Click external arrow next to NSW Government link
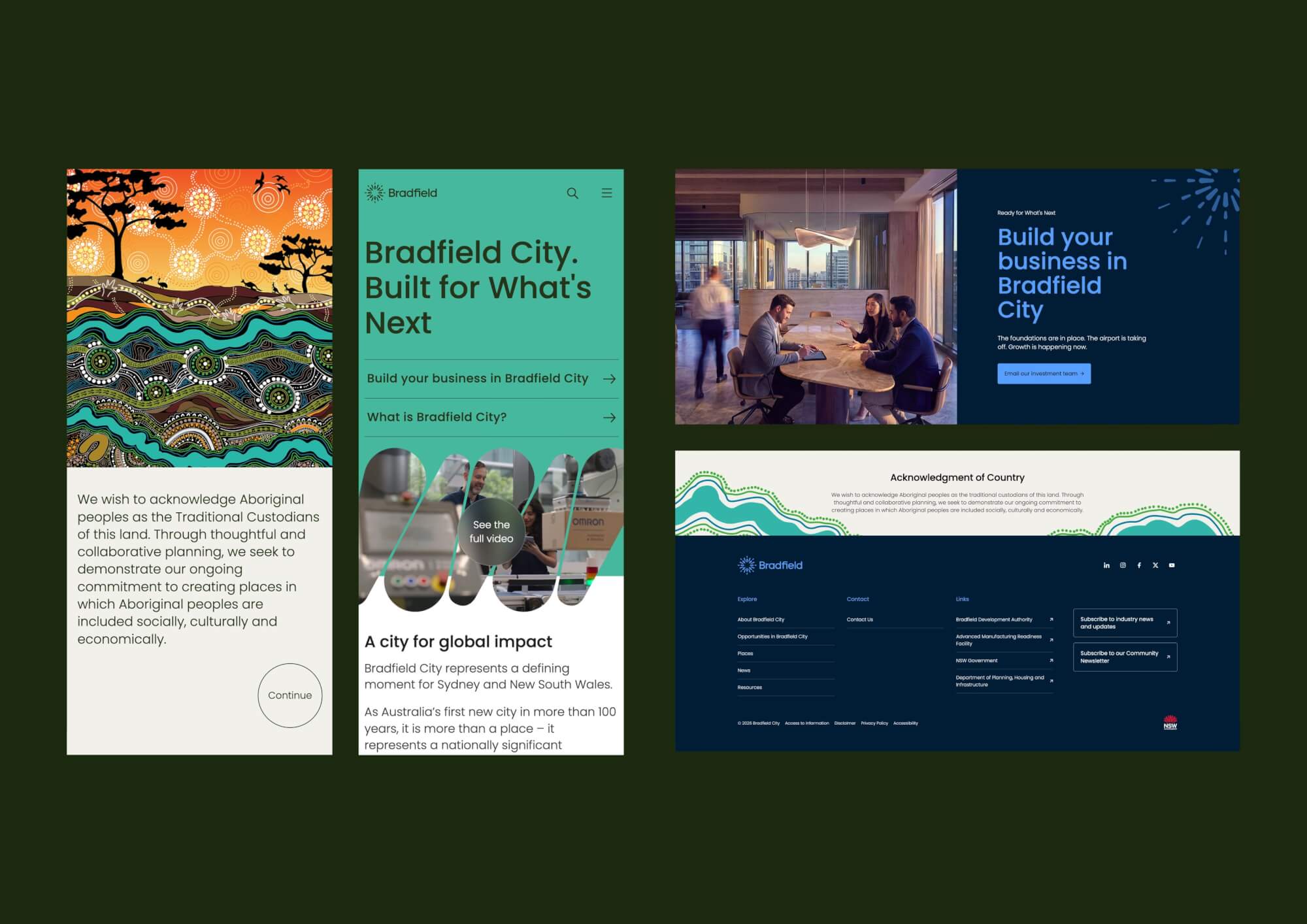The width and height of the screenshot is (1307, 924). (x=1051, y=661)
